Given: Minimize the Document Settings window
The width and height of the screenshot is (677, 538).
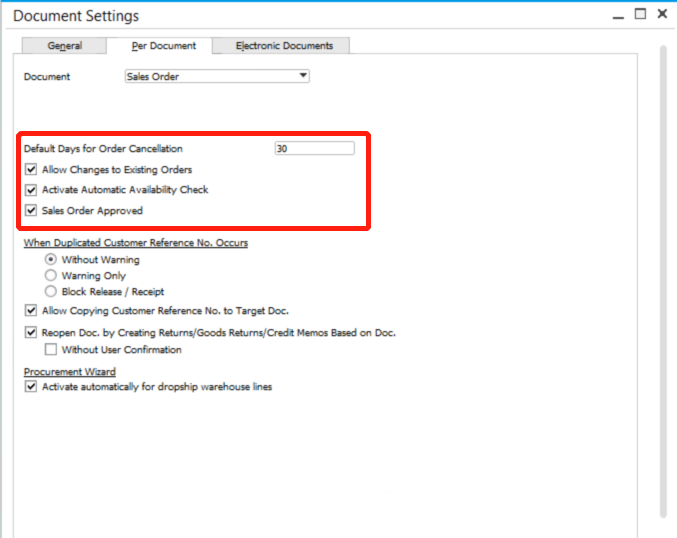Looking at the screenshot, I should point(618,14).
